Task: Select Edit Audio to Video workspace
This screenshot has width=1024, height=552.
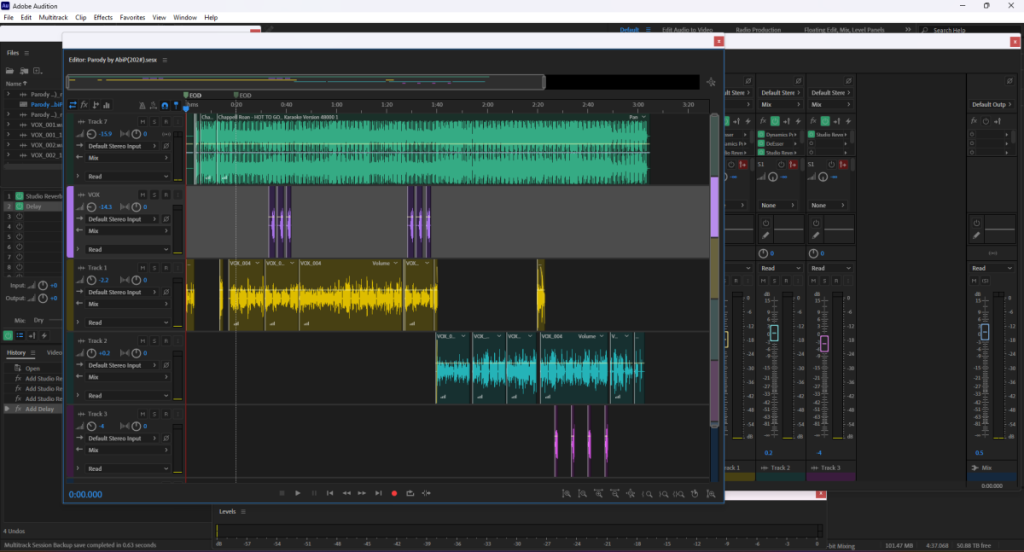Action: point(687,30)
